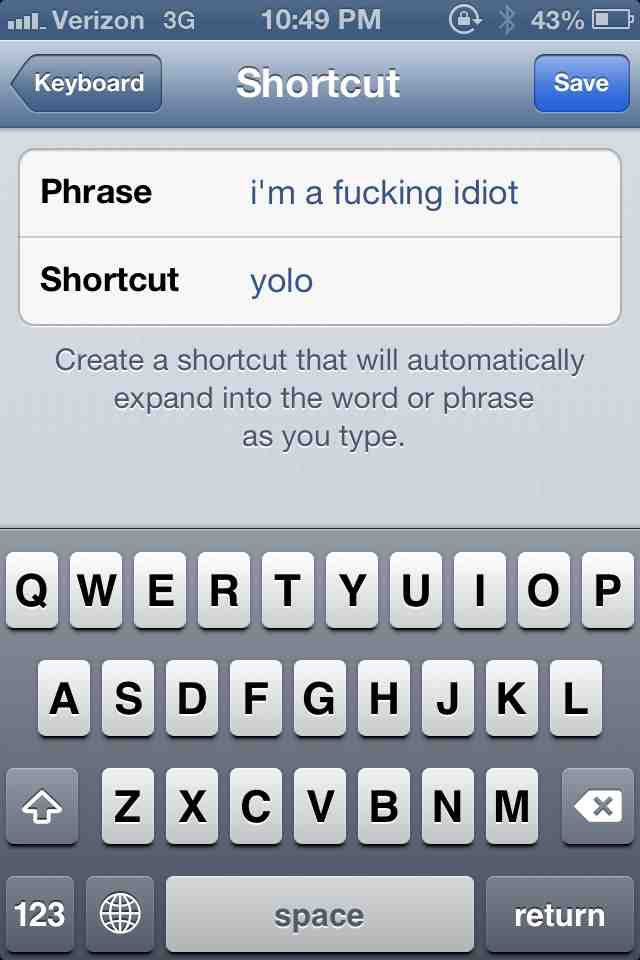
Task: Tap the M key on keyboard
Action: pyautogui.click(x=512, y=806)
